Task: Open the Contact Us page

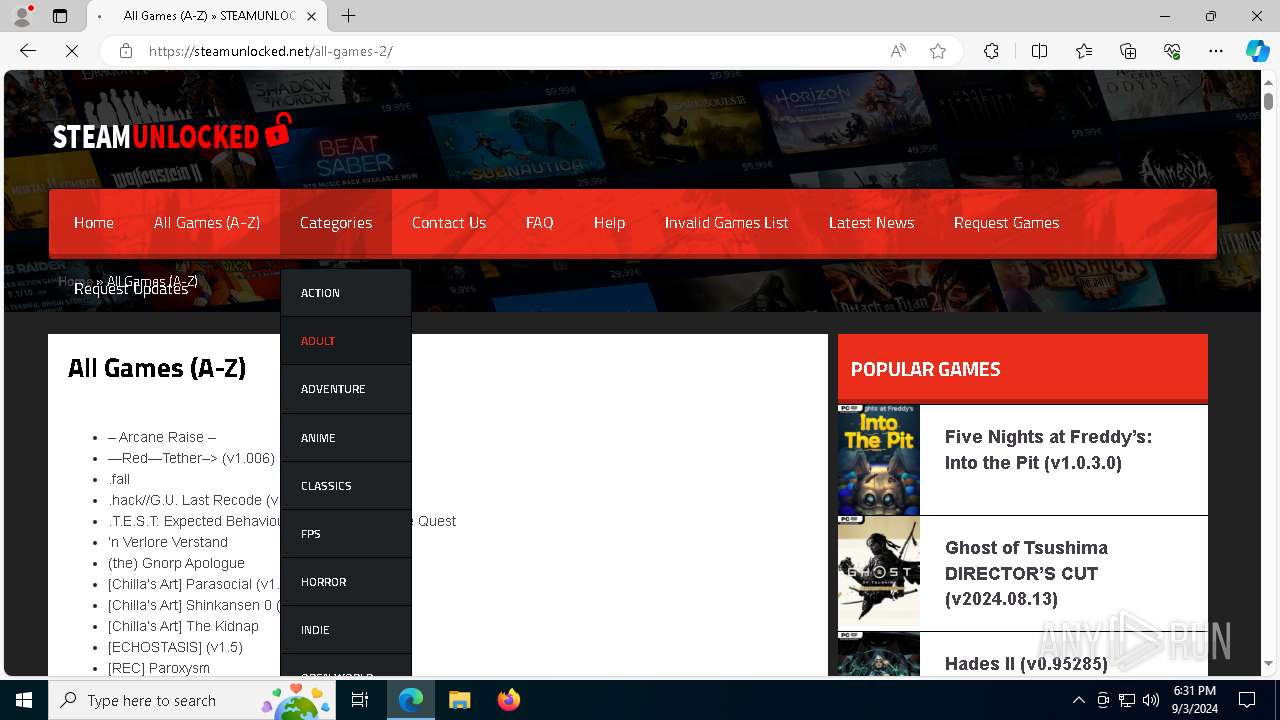Action: tap(449, 223)
